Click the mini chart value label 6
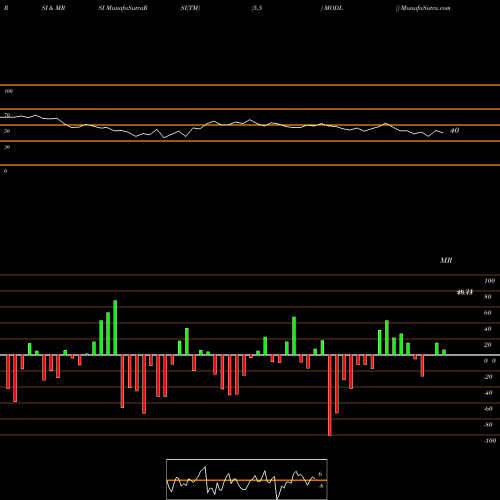Viewport: 500px width, 500px height. (320, 474)
